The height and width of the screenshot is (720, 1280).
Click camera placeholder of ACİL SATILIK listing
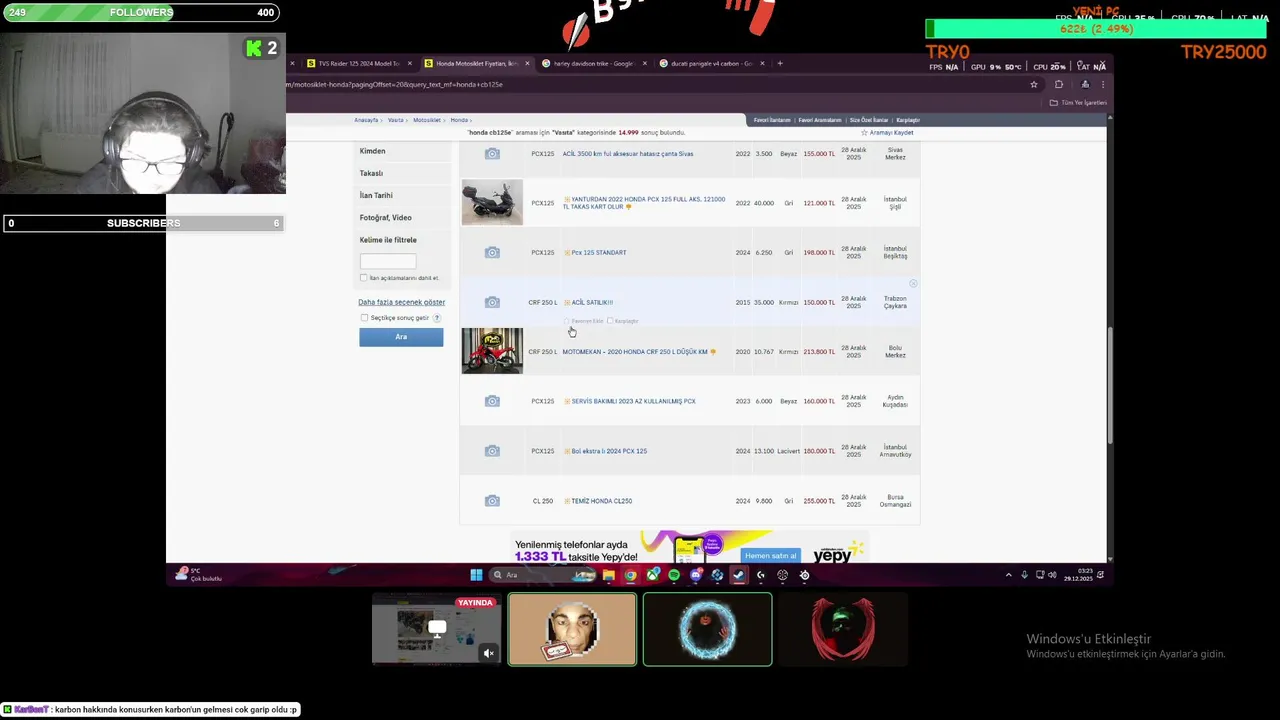tap(492, 302)
